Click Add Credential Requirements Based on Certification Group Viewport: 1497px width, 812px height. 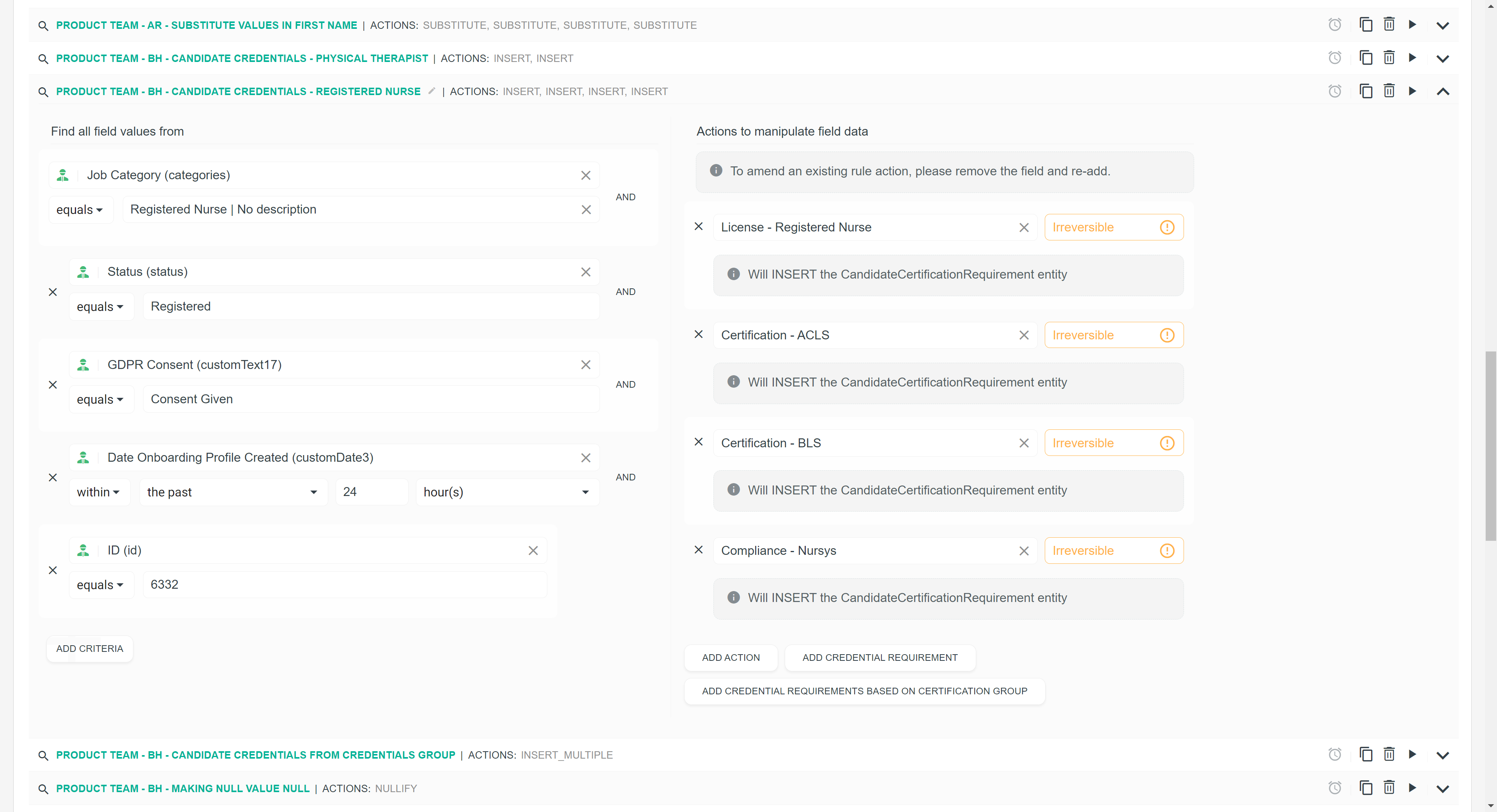click(x=865, y=691)
